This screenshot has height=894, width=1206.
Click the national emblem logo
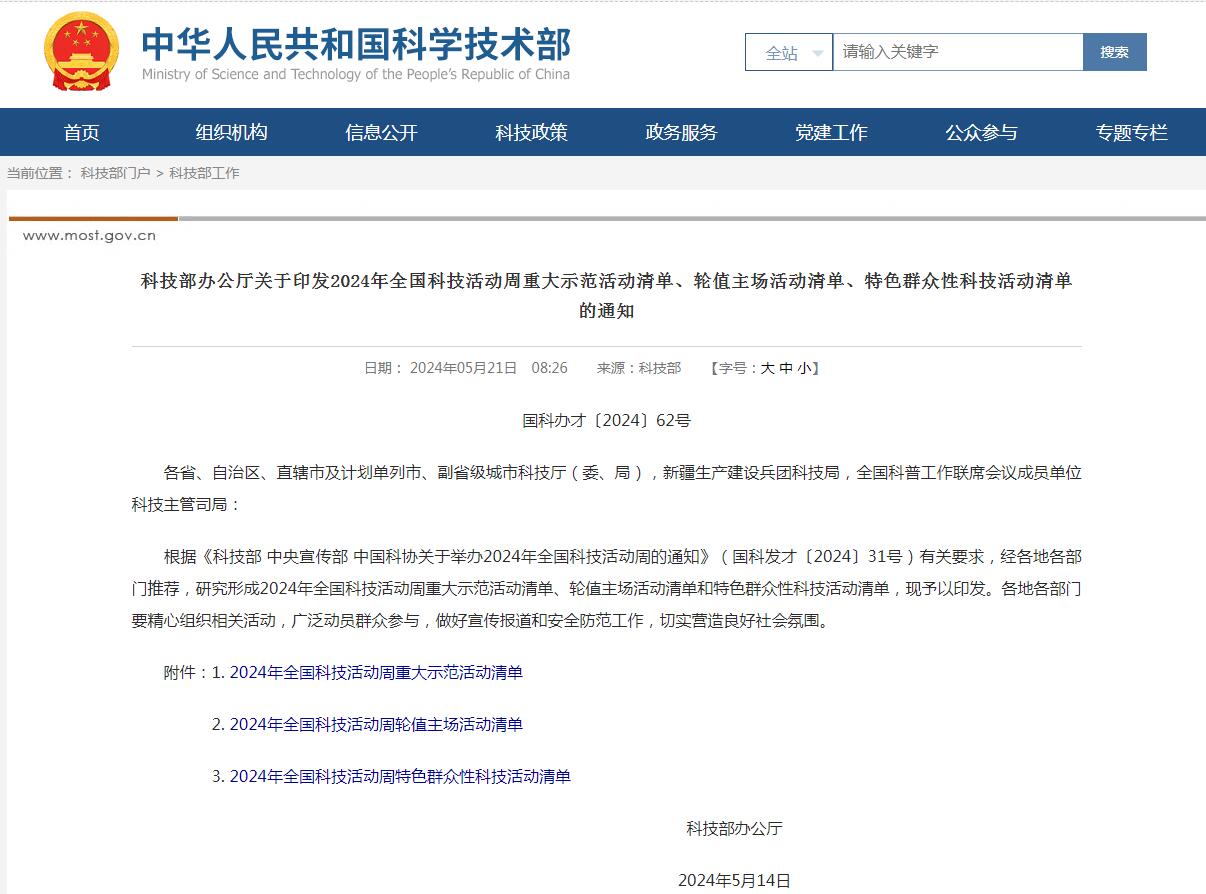tap(82, 51)
